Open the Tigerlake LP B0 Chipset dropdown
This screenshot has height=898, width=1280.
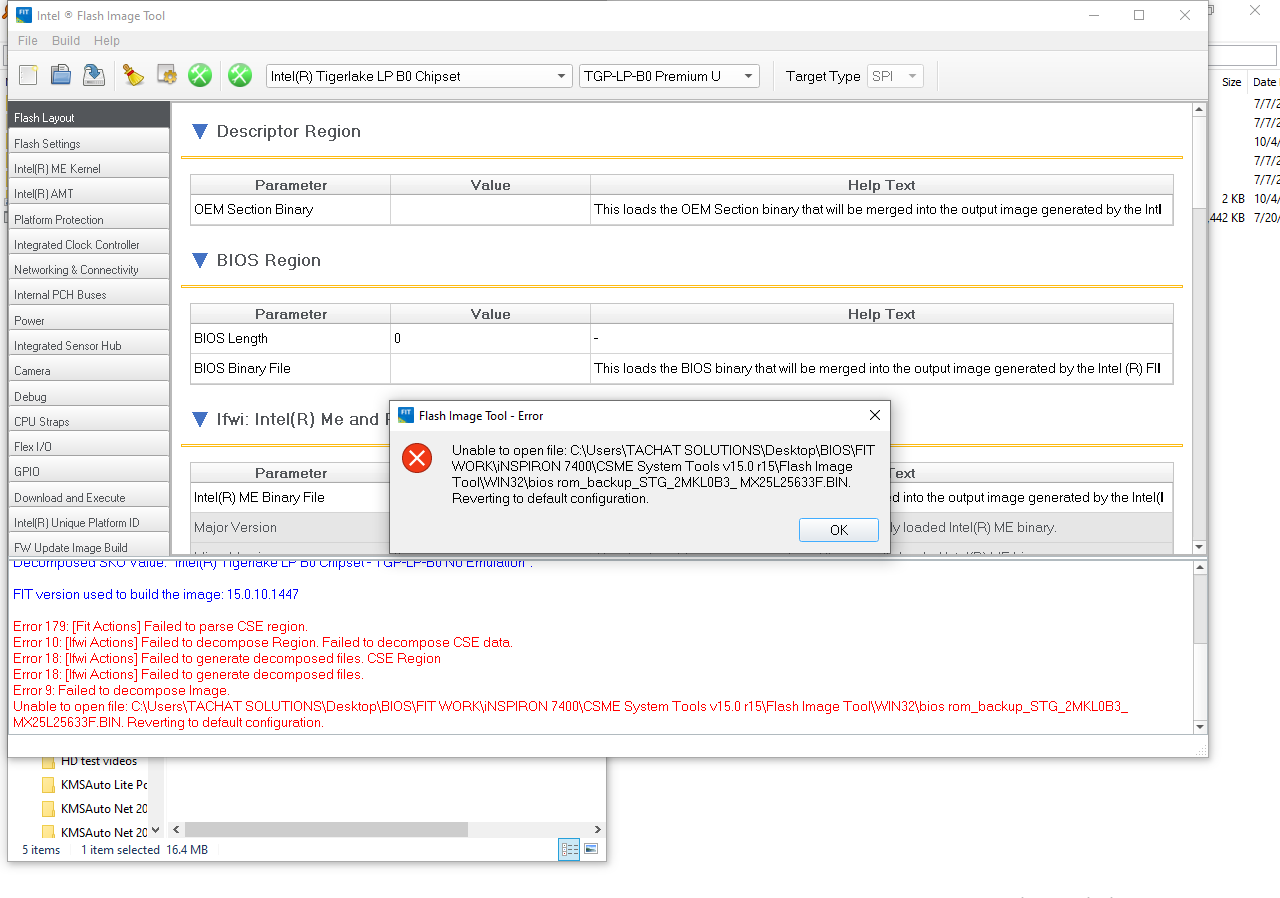tap(418, 76)
